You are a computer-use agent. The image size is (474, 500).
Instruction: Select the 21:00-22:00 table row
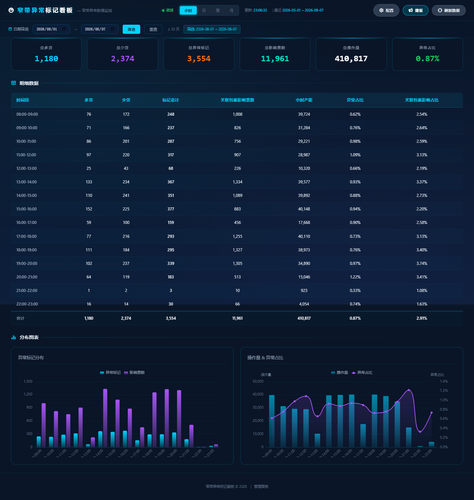pos(237,290)
